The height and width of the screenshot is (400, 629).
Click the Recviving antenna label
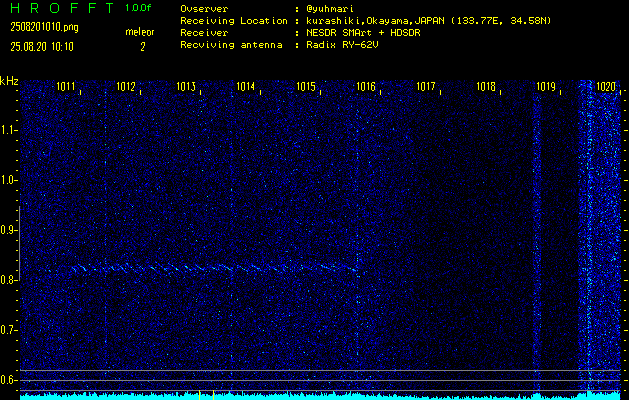click(231, 45)
